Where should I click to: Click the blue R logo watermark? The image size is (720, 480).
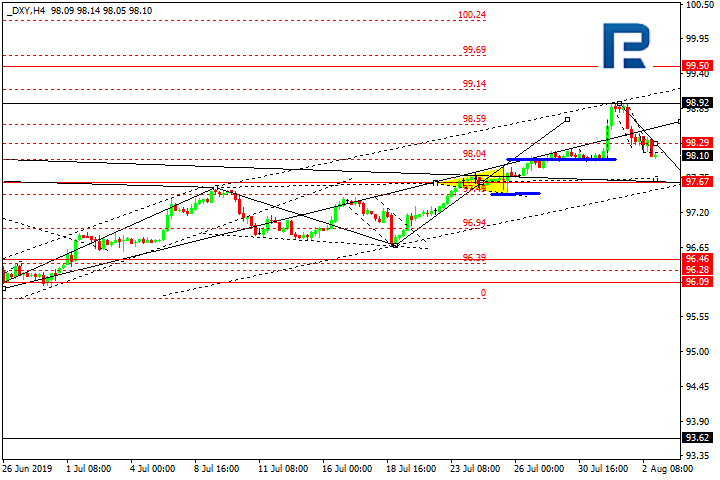coord(626,46)
